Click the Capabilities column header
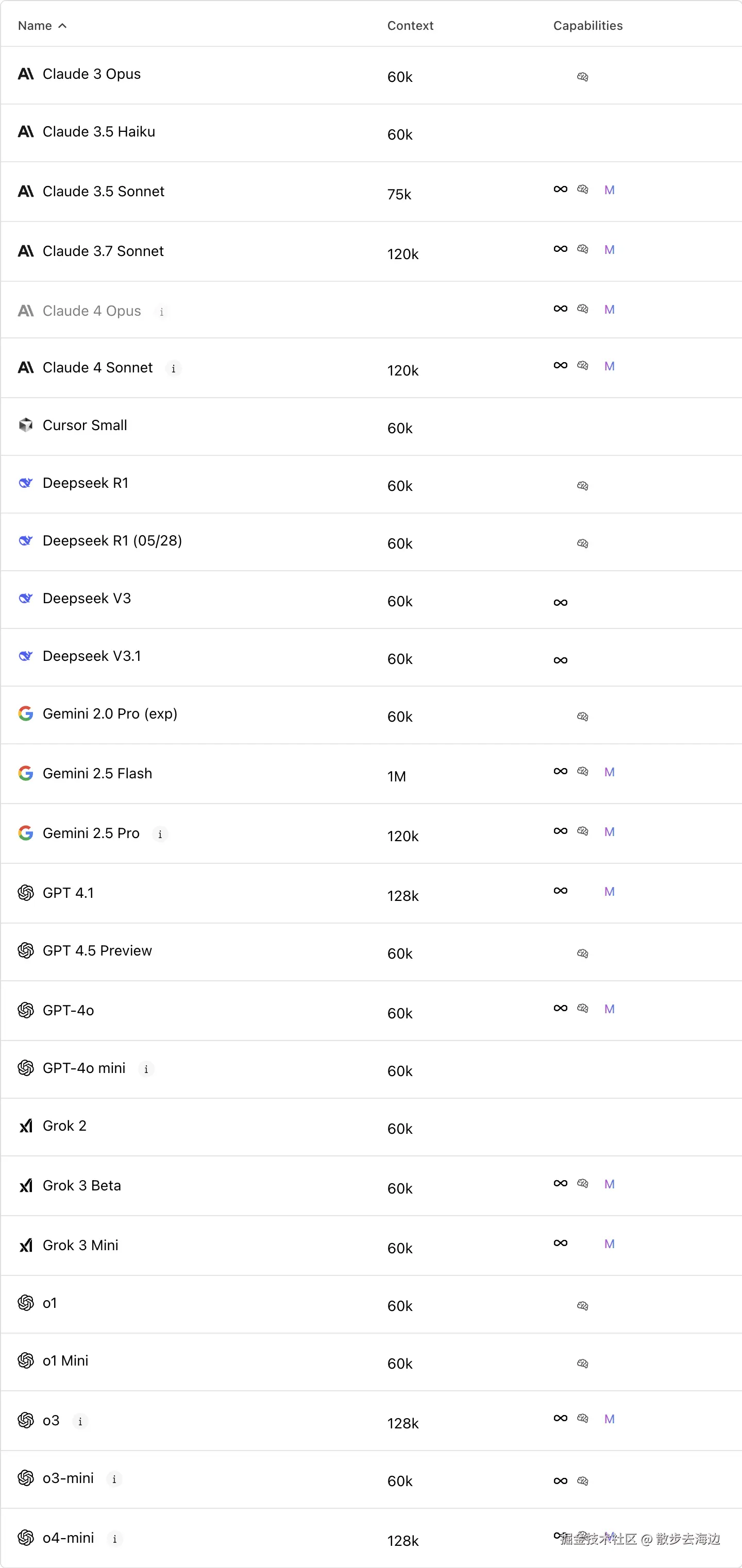Image resolution: width=742 pixels, height=1568 pixels. pyautogui.click(x=587, y=26)
